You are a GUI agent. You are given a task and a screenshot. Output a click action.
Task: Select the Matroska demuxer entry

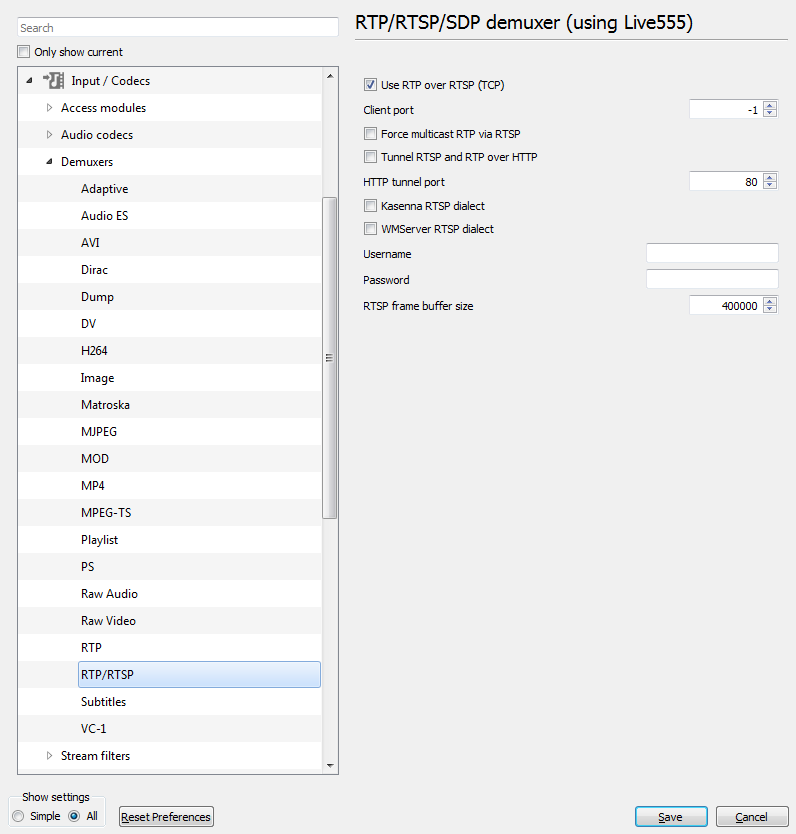(x=105, y=405)
